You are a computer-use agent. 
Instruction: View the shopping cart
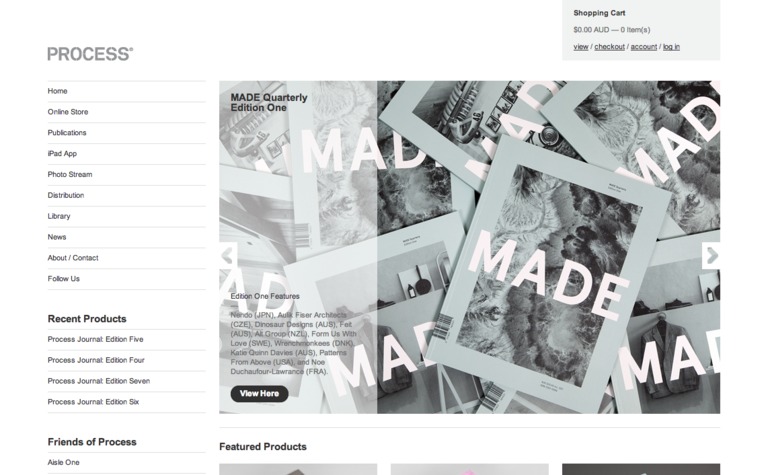coord(581,47)
